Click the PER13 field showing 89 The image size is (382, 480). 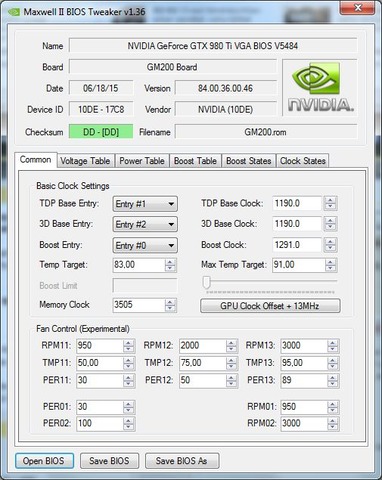pyautogui.click(x=304, y=381)
